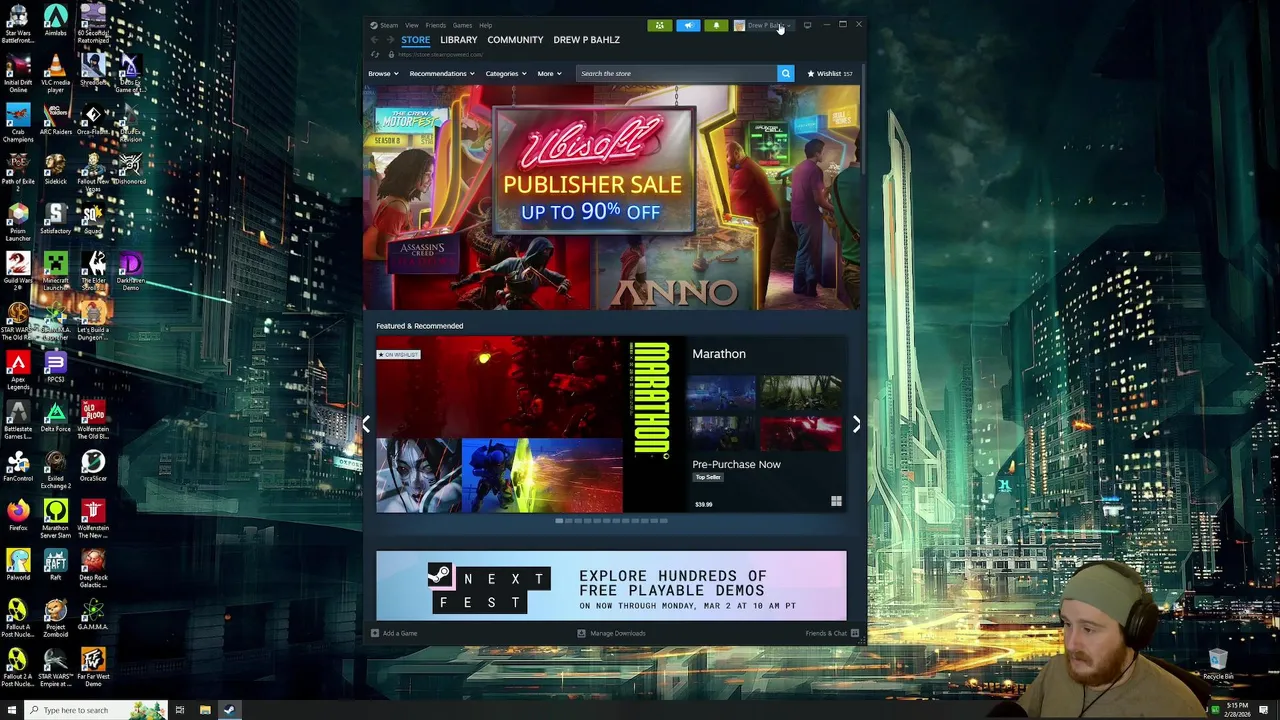
Task: Expand the Browse dropdown
Action: (x=381, y=73)
